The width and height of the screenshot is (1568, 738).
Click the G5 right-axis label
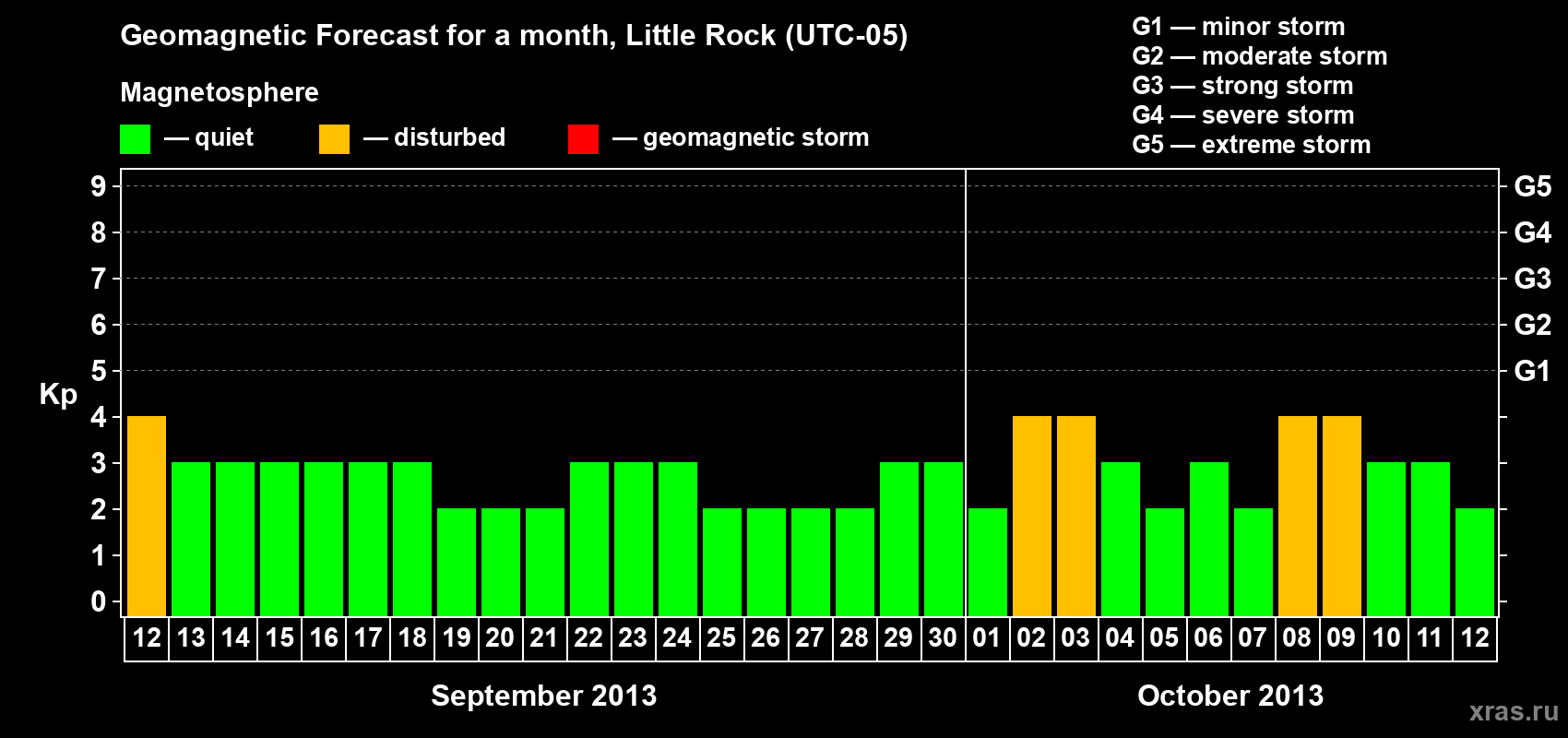1533,186
